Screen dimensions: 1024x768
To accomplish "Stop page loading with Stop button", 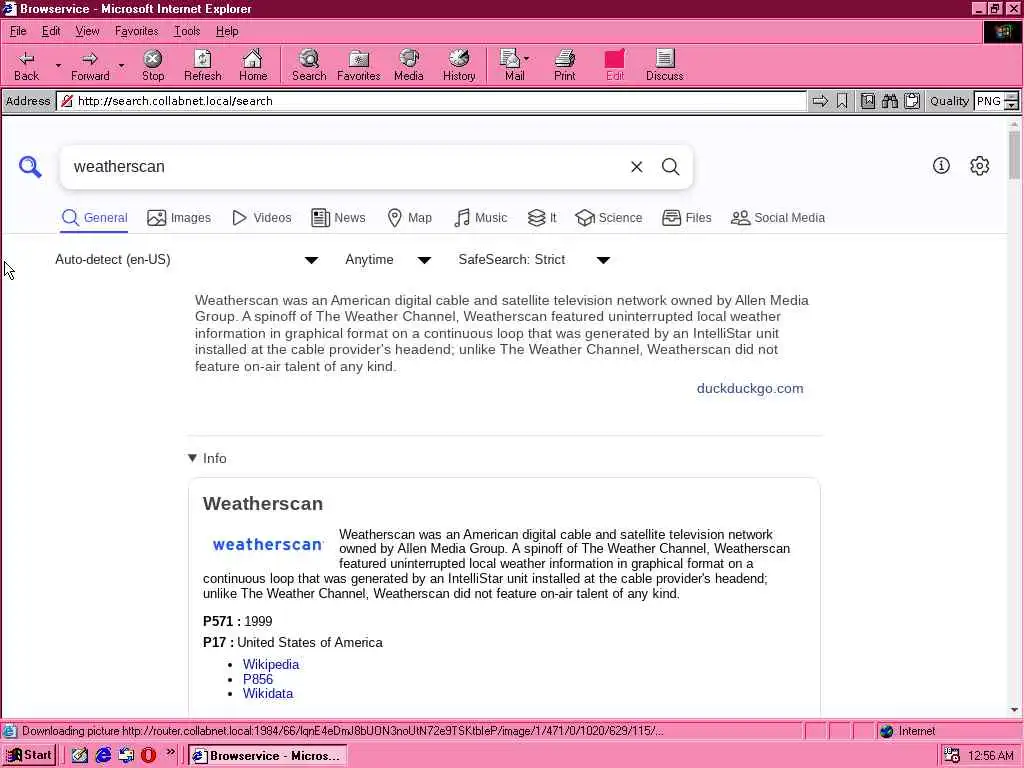I will 153,65.
